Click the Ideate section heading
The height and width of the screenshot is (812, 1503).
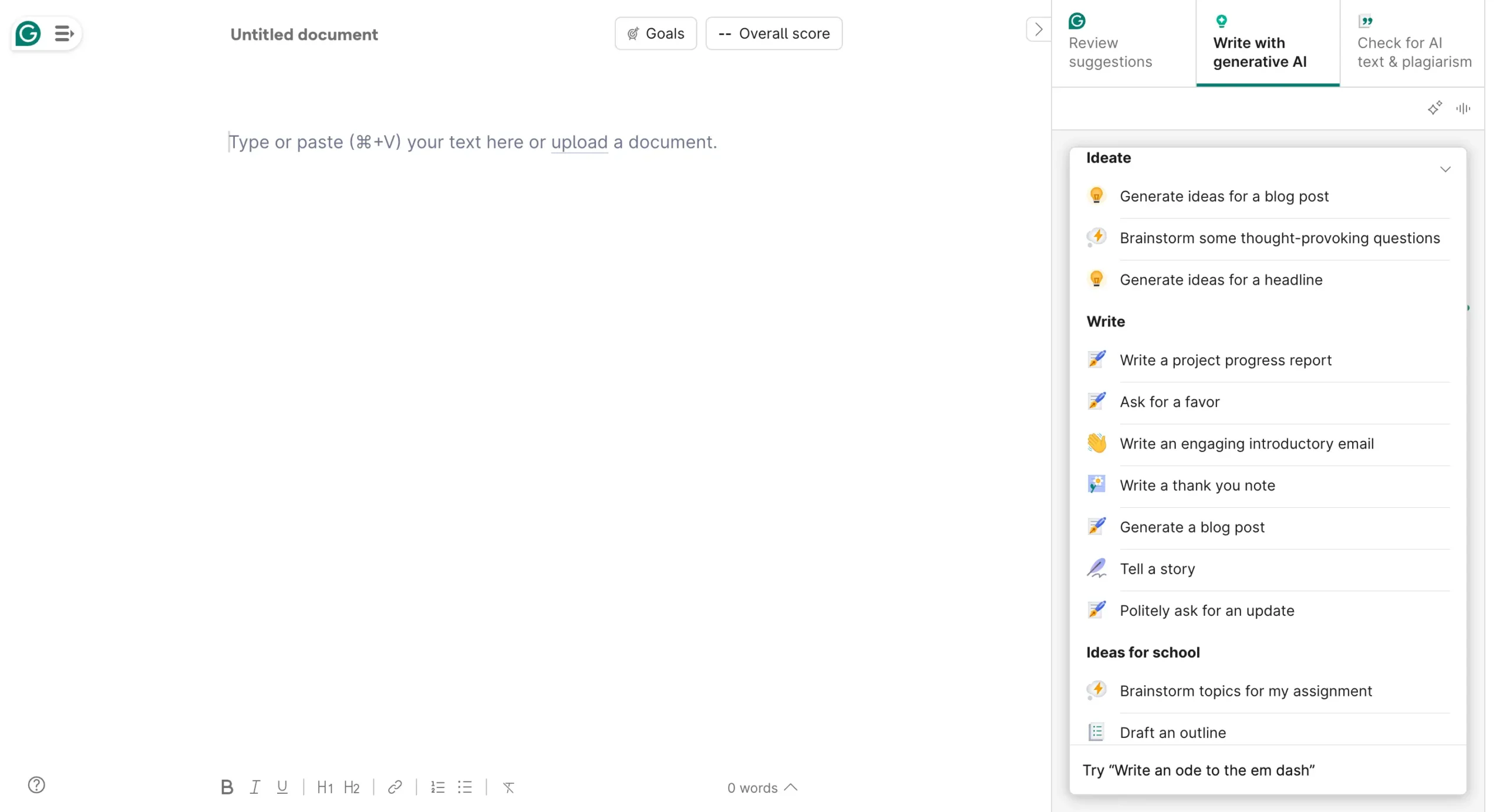(1108, 157)
